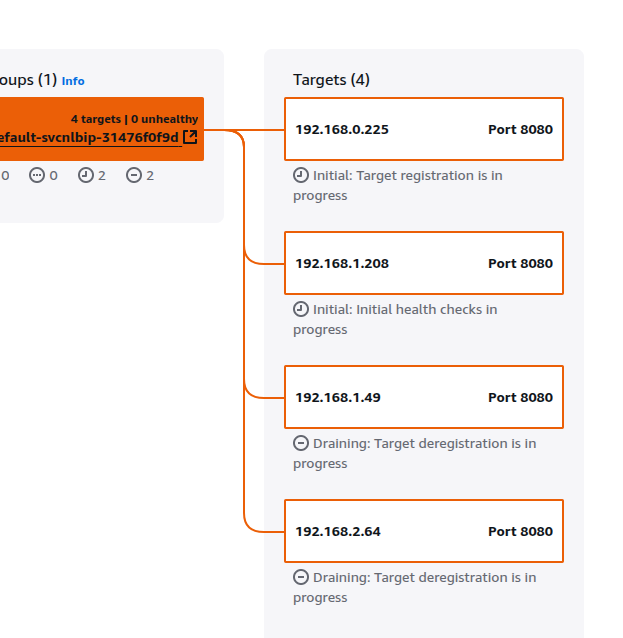Click '4 targets | 0 unhealthy' summary text
Screen dimensions: 623x638
134,119
